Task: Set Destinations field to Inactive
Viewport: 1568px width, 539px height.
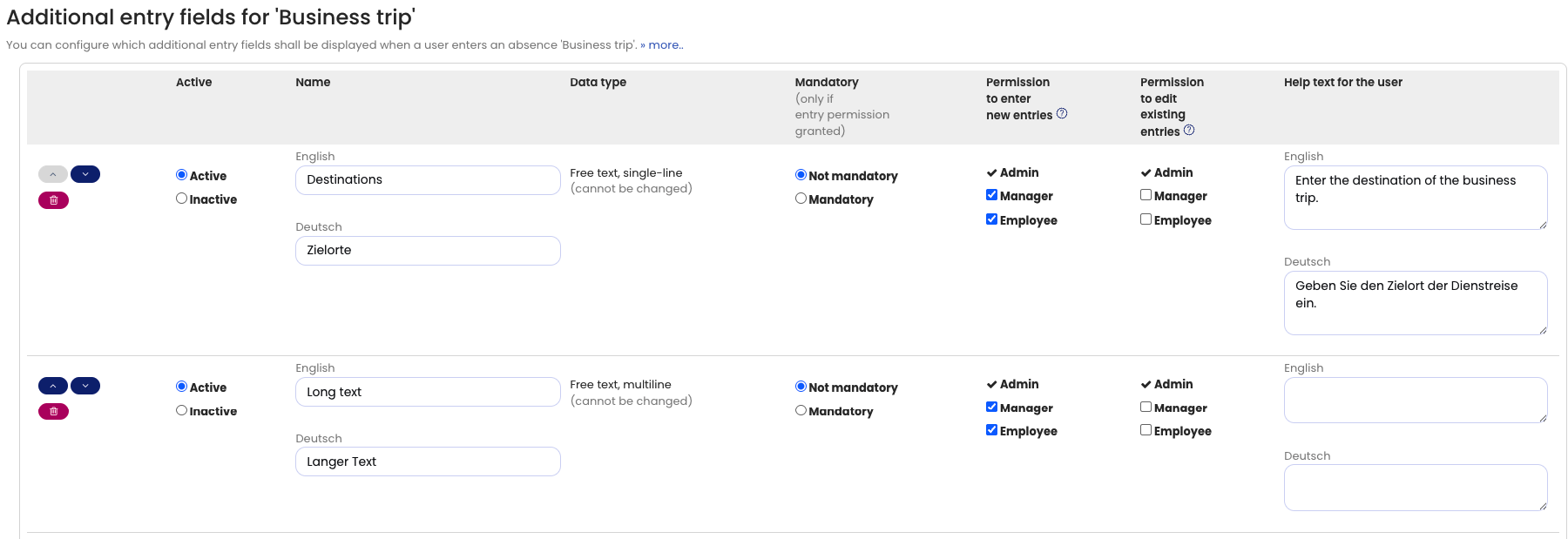Action: tap(182, 199)
